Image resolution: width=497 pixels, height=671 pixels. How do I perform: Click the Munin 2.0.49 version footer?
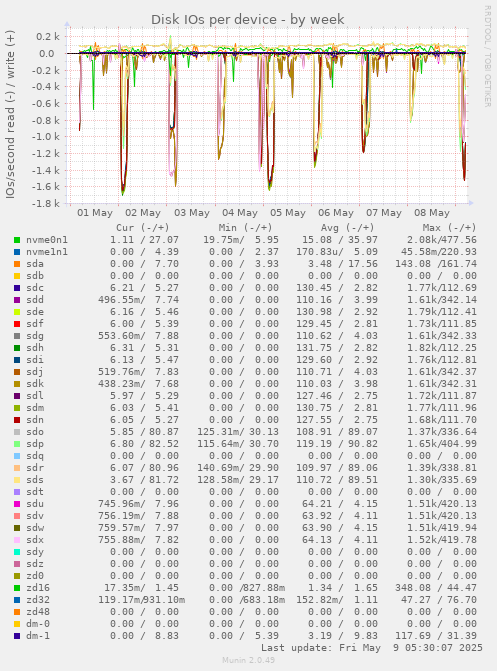tap(248, 660)
